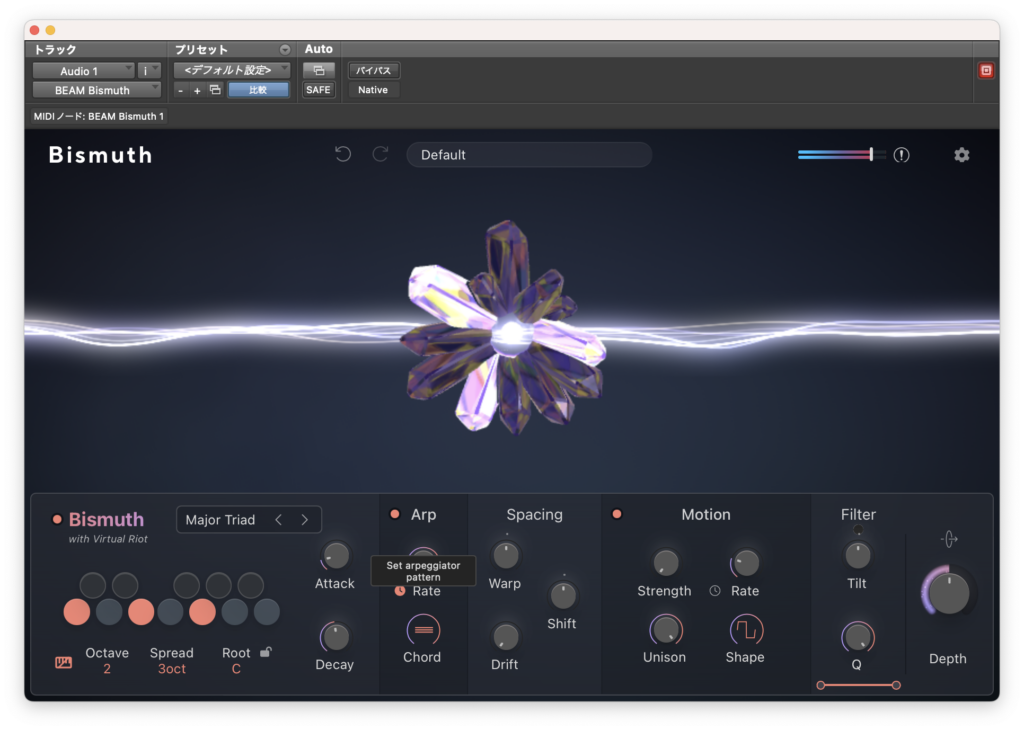Click the Attack knob
The height and width of the screenshot is (730, 1024).
335,556
